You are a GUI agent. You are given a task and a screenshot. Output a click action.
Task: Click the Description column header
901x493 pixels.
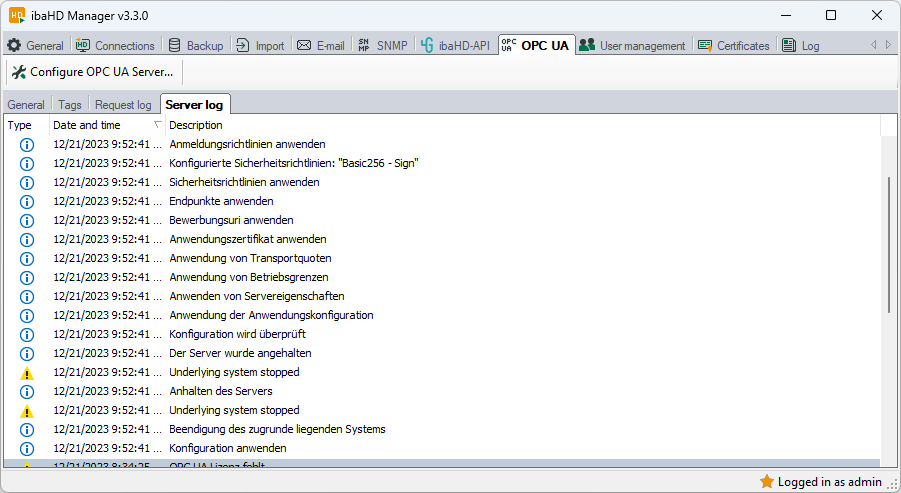(x=196, y=125)
